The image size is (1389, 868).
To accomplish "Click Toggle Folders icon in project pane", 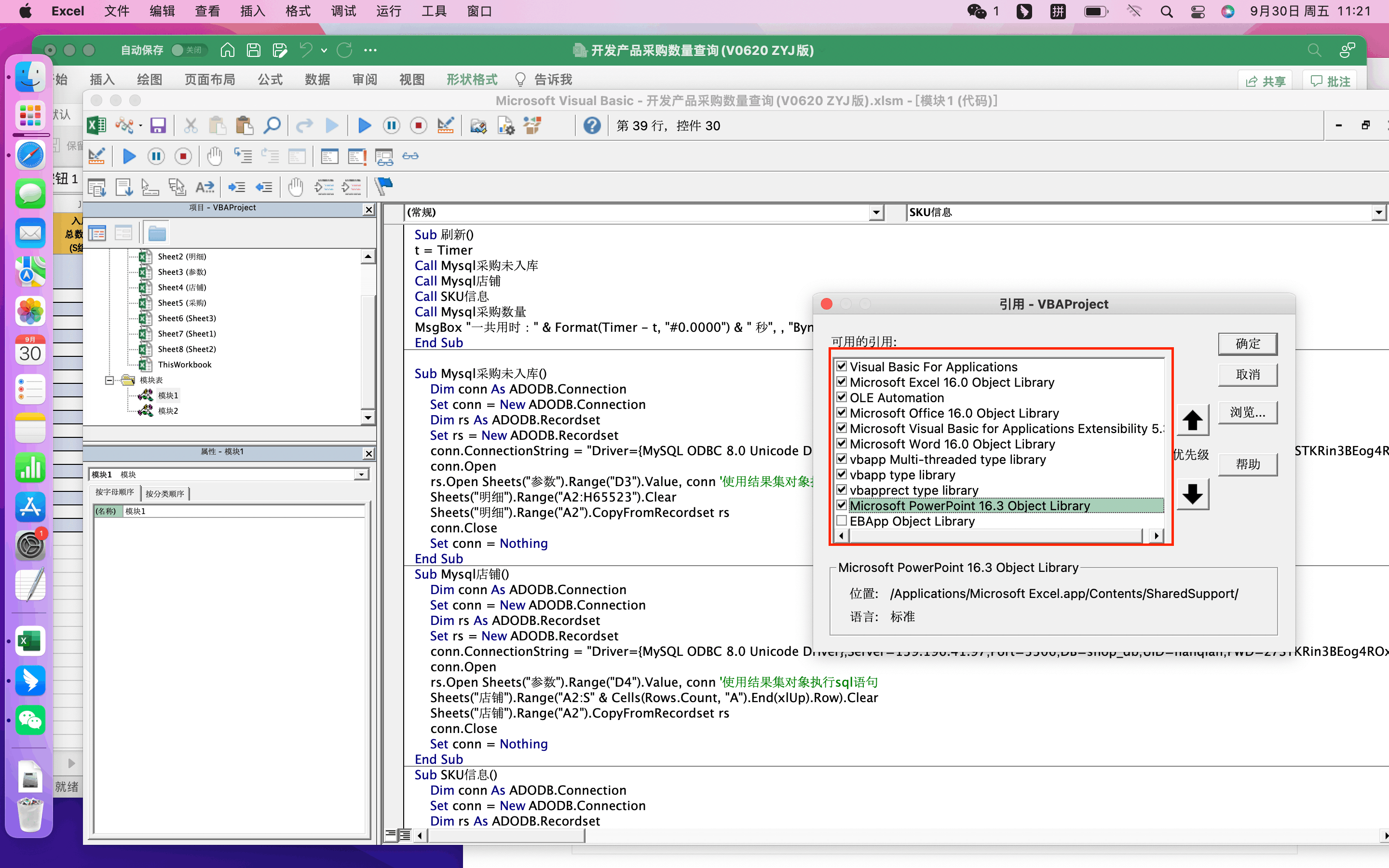I will click(x=157, y=233).
